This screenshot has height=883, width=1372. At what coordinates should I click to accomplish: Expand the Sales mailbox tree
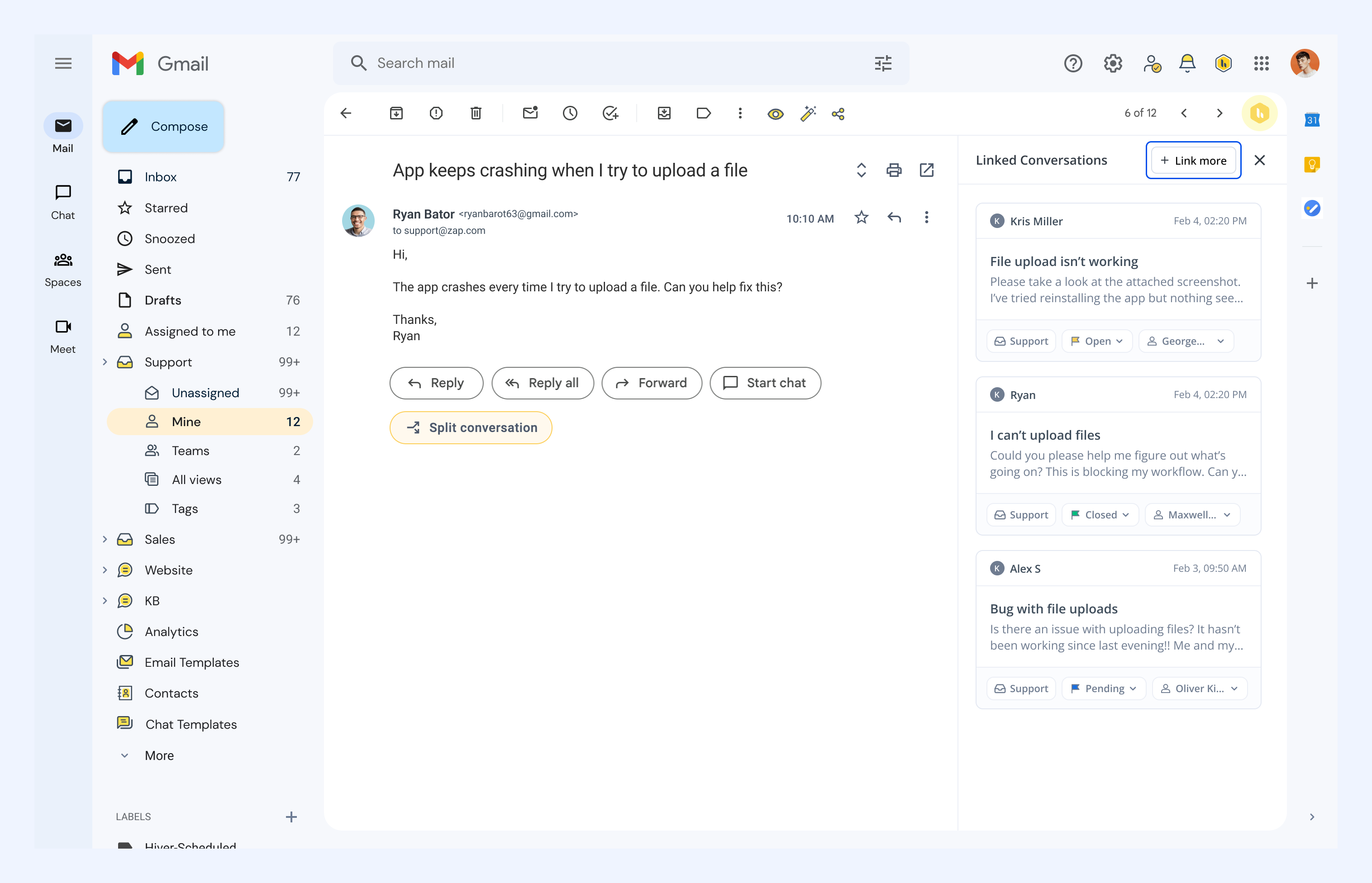(105, 539)
